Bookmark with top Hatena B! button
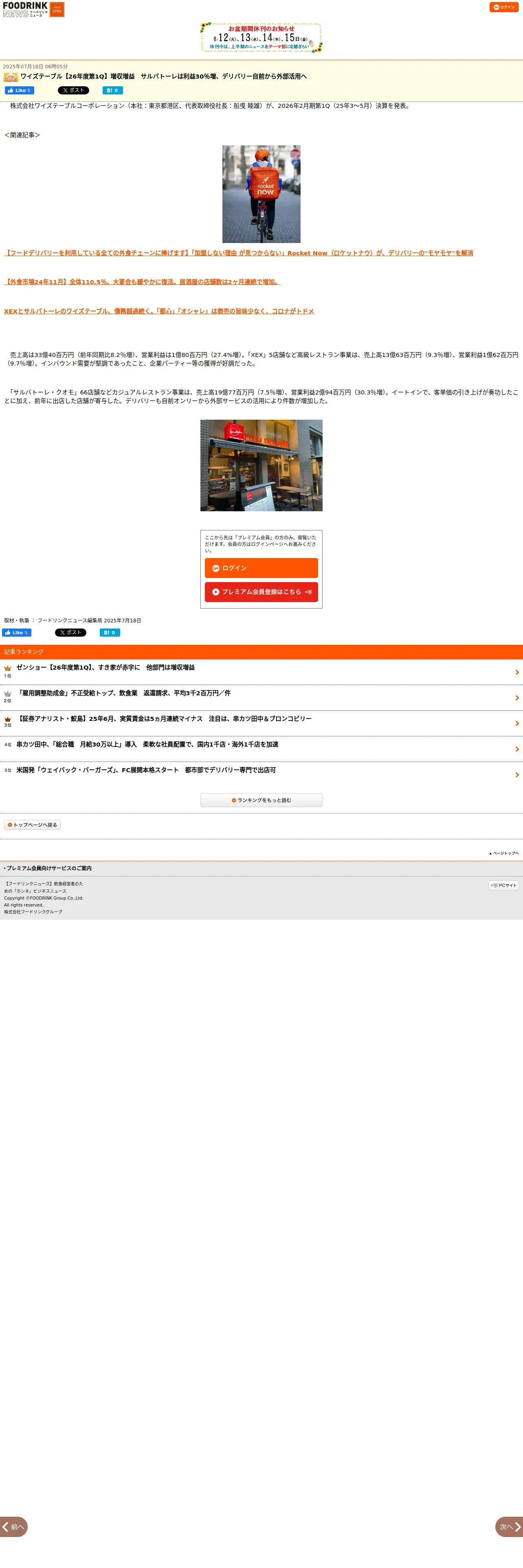The height and width of the screenshot is (1568, 523). click(113, 91)
